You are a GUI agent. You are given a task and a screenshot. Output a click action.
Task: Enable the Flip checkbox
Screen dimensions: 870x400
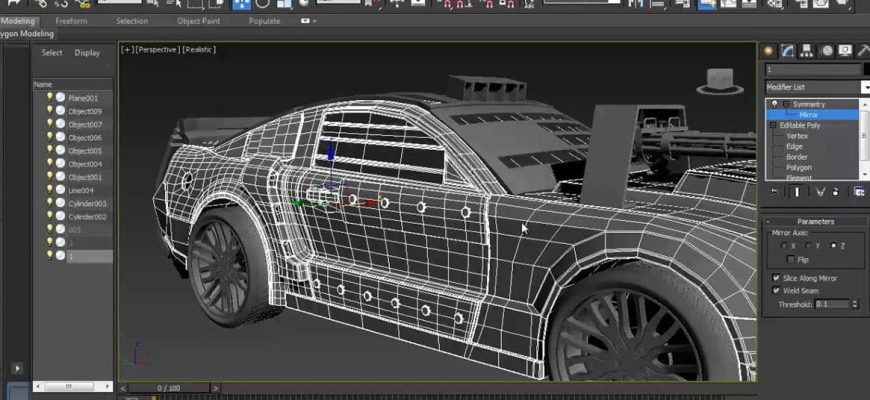pos(790,259)
